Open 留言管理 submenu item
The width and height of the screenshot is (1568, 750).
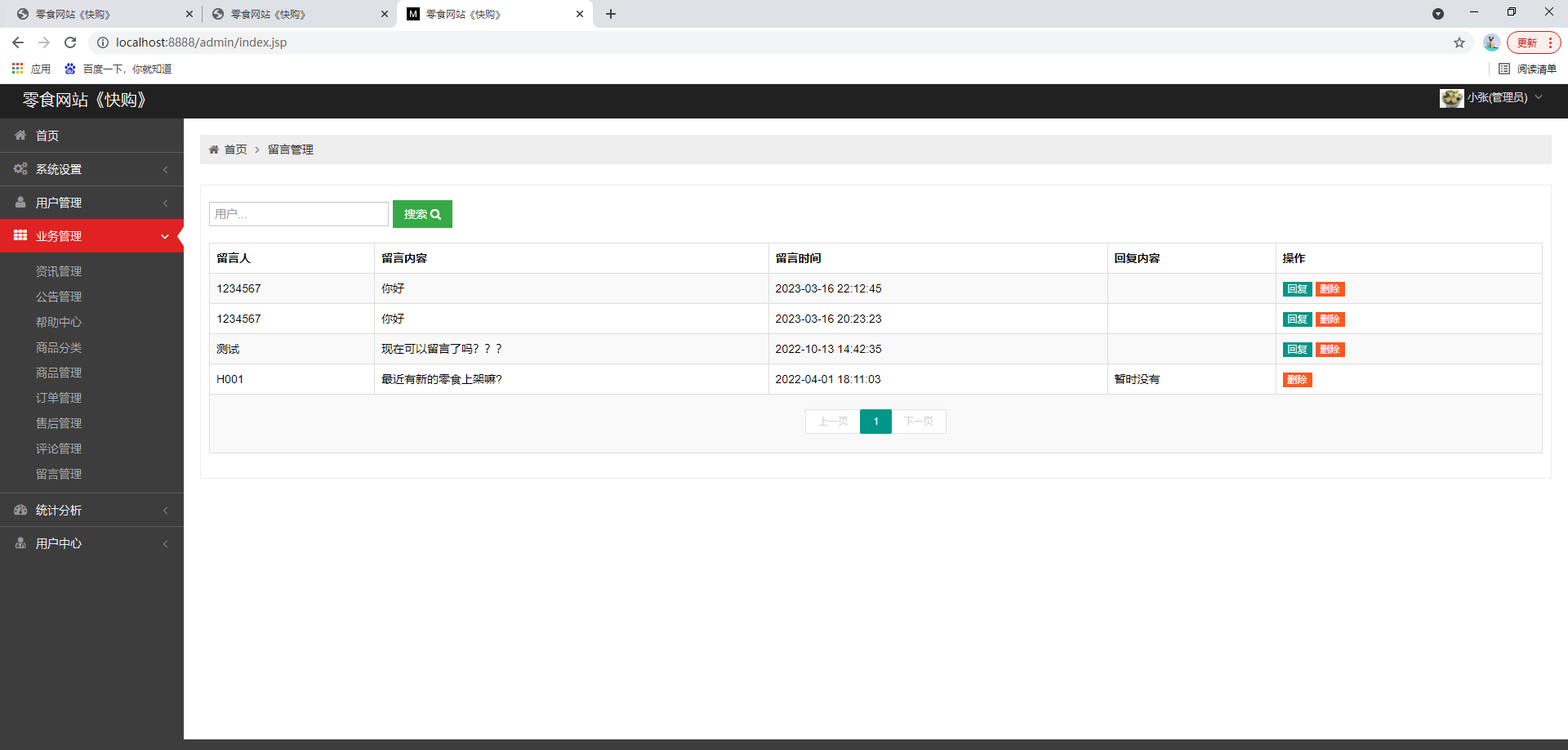59,474
